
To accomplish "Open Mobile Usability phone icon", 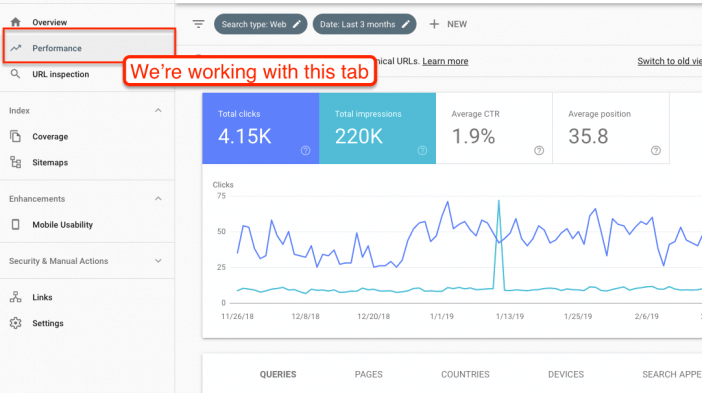I will point(16,224).
